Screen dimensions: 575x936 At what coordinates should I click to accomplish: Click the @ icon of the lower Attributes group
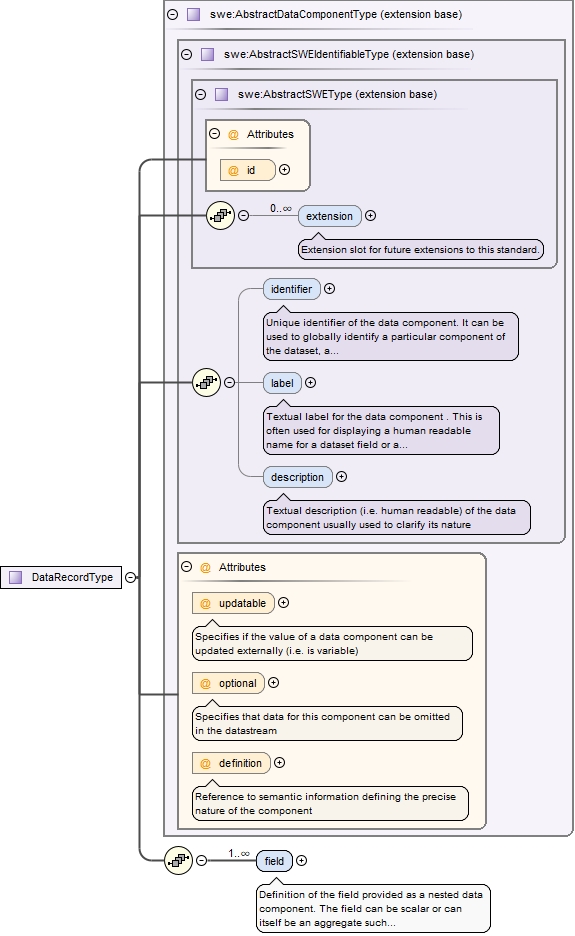tap(205, 567)
